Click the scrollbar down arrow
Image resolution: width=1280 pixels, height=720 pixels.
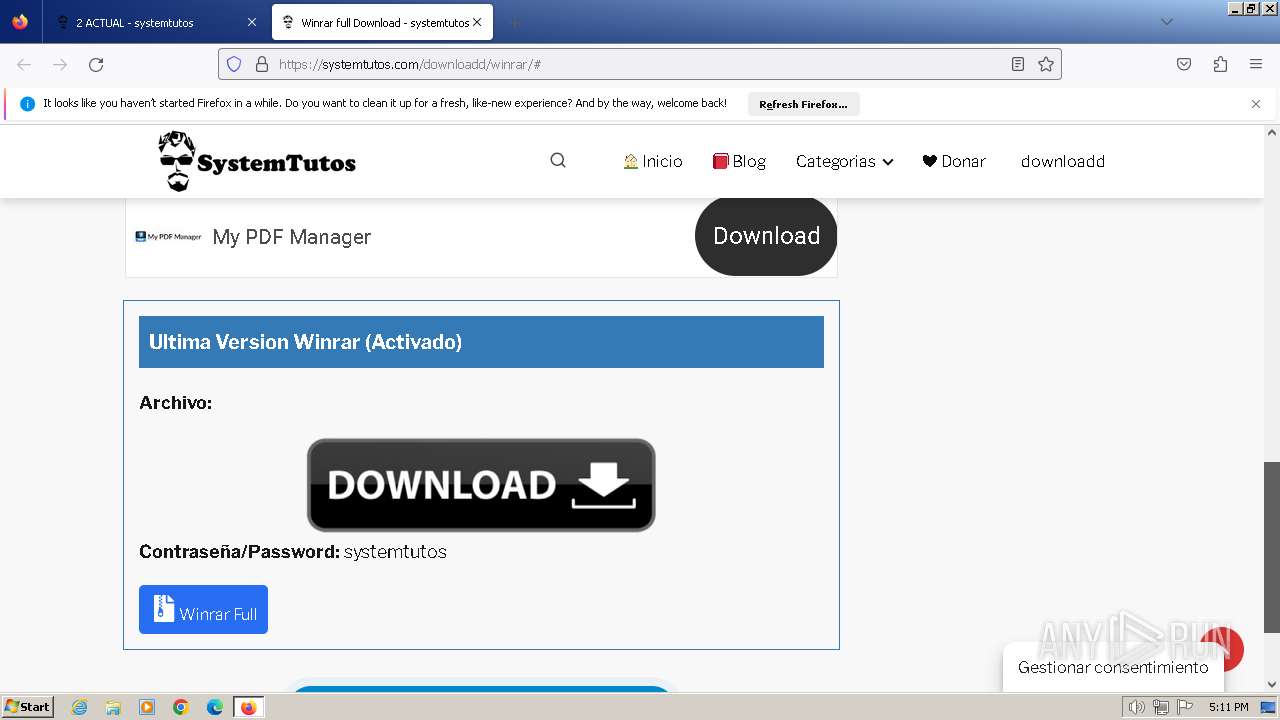click(x=1272, y=685)
